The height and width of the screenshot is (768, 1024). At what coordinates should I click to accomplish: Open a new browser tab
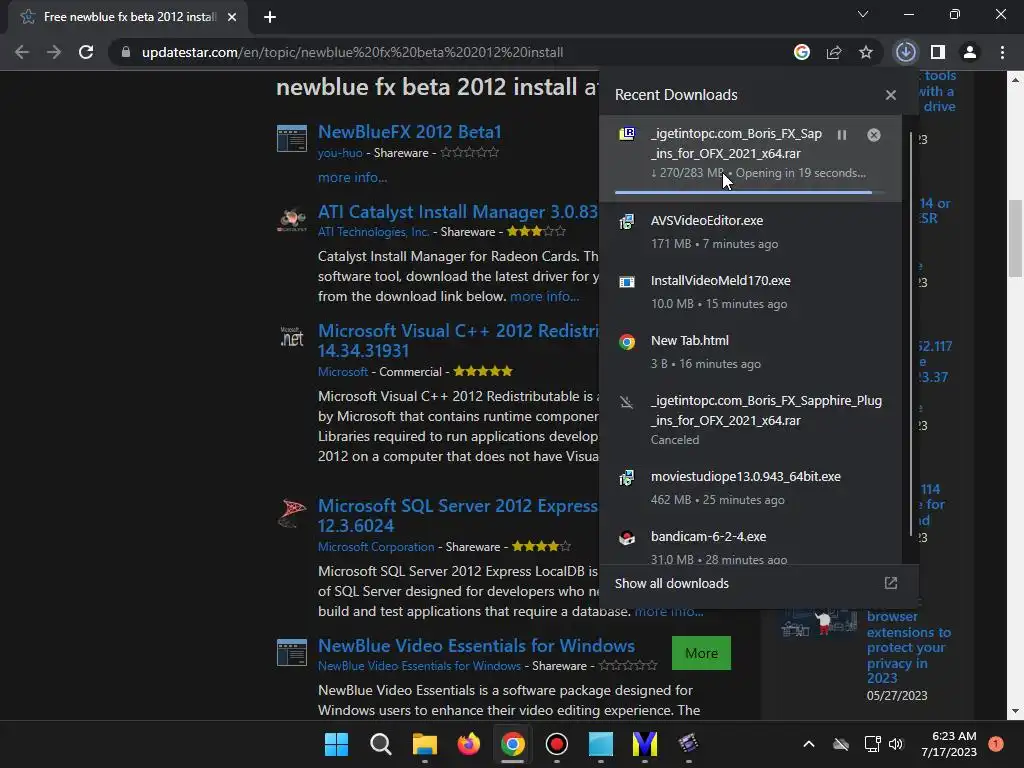tap(270, 17)
